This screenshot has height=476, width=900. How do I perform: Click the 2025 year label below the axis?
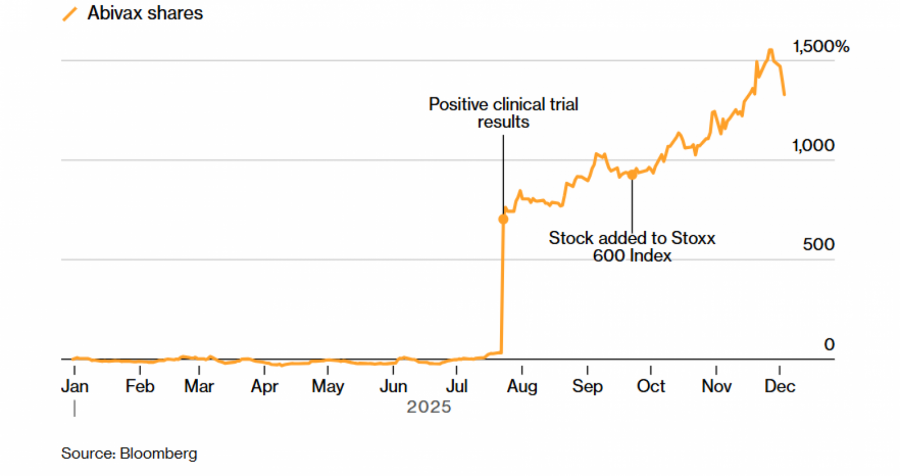coord(428,408)
